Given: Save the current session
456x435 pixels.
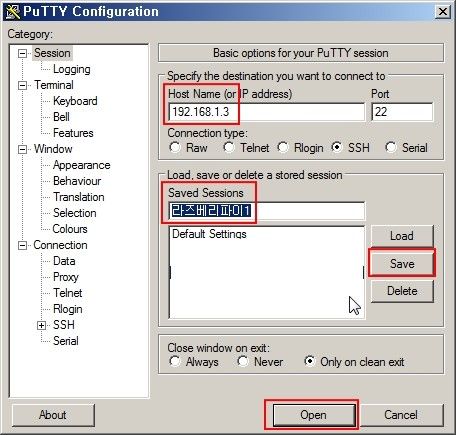Looking at the screenshot, I should coord(402,264).
